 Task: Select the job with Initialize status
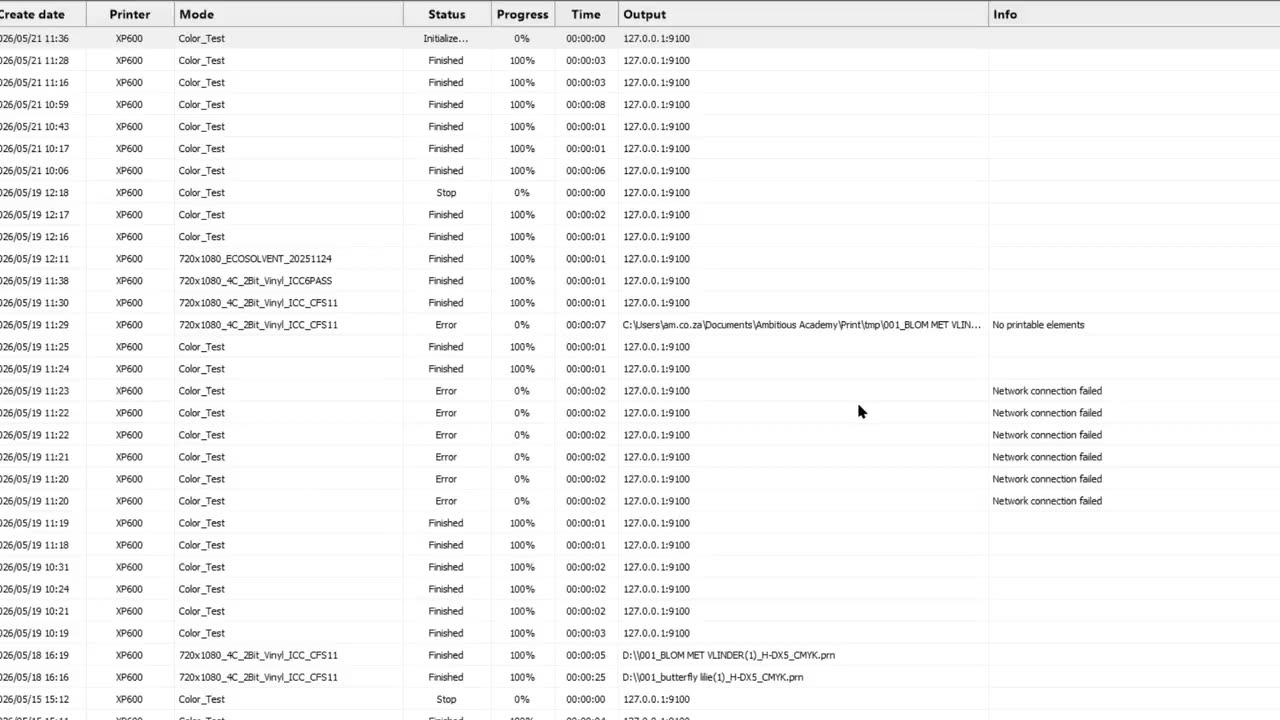[x=640, y=38]
